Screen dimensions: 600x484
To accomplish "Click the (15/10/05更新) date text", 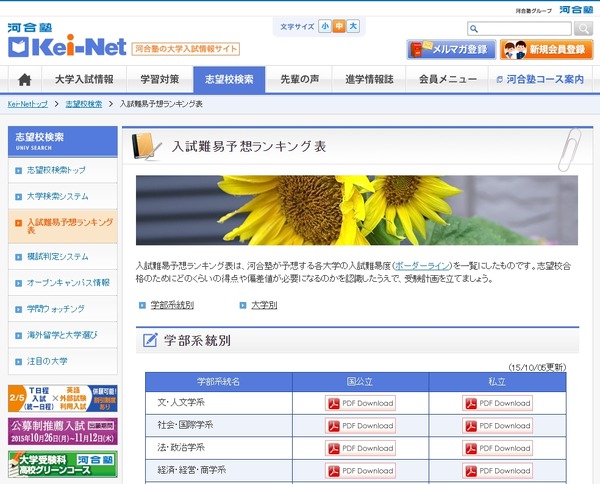I will click(x=537, y=367).
